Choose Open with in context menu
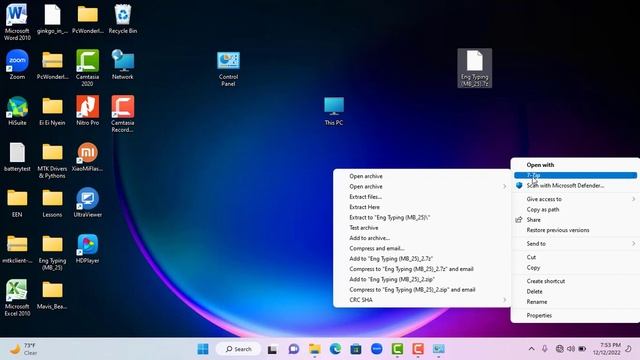640x360 pixels. (x=575, y=165)
